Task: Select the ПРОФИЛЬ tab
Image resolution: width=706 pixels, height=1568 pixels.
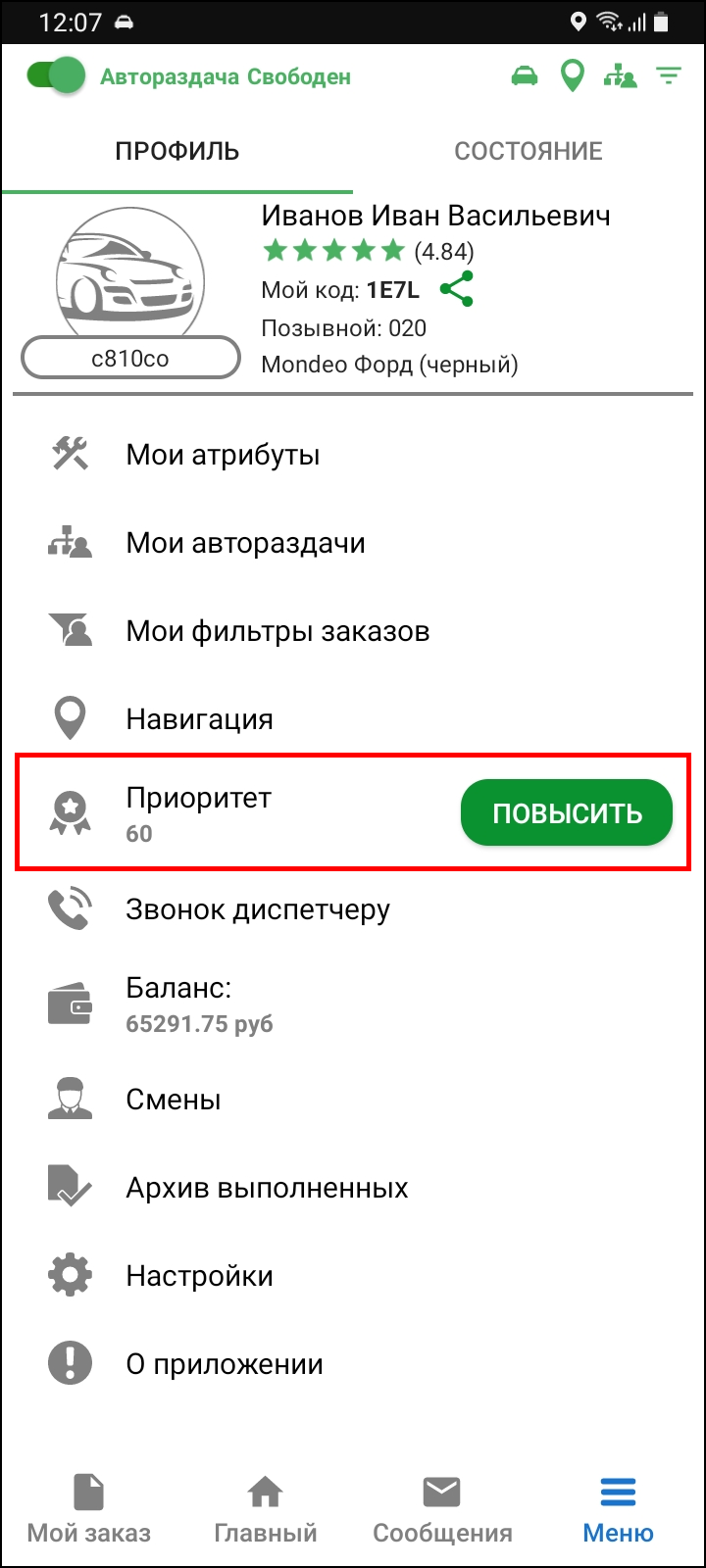Action: pos(177,152)
